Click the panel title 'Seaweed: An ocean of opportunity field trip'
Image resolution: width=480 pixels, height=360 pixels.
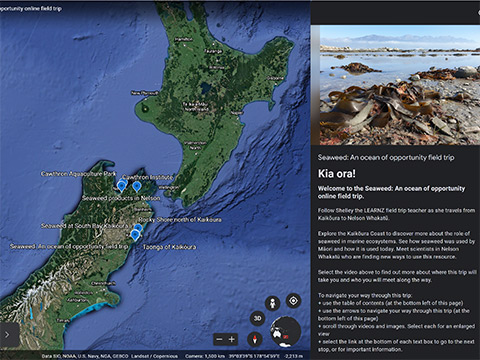click(386, 157)
